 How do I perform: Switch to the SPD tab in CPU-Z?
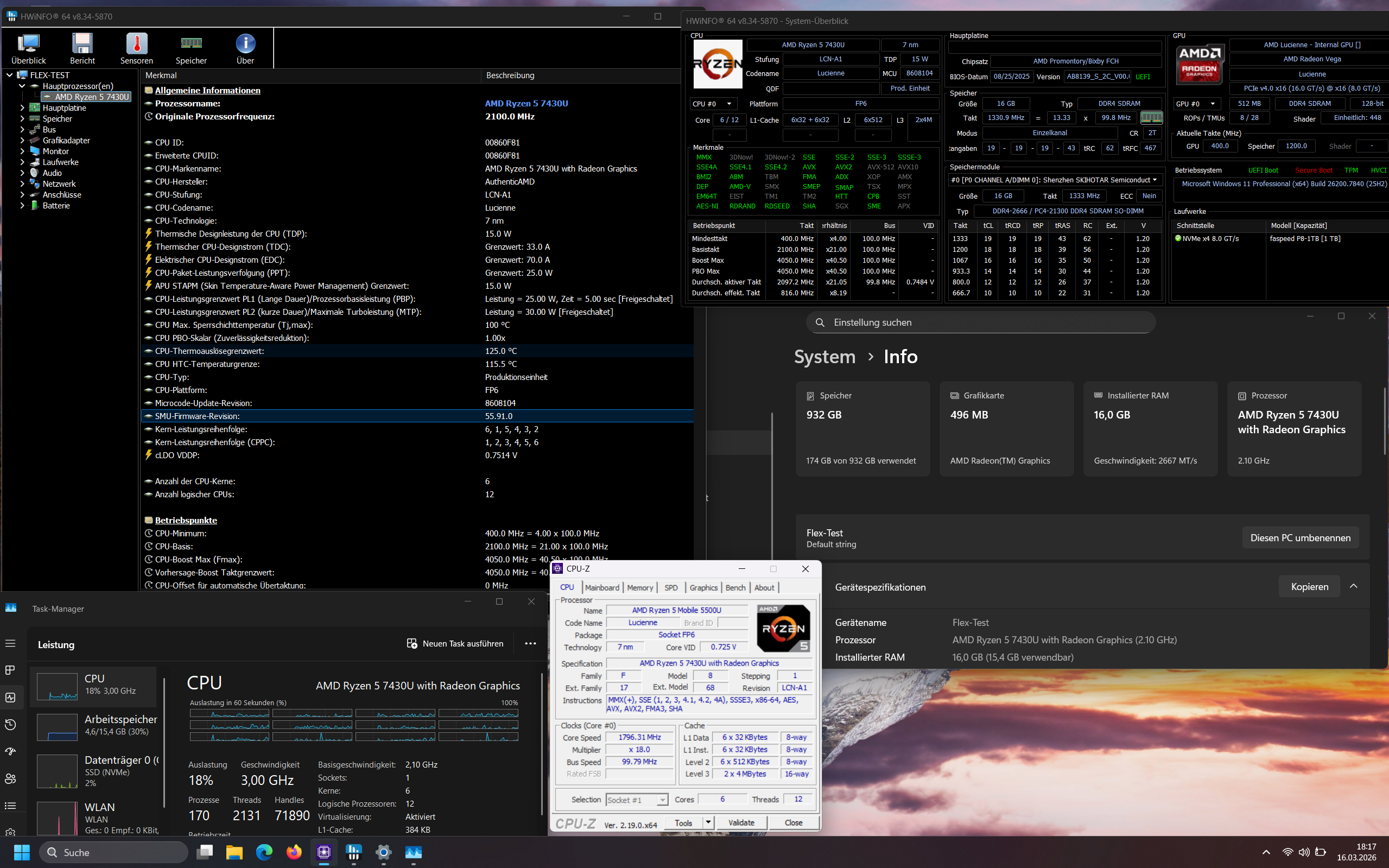tap(670, 587)
